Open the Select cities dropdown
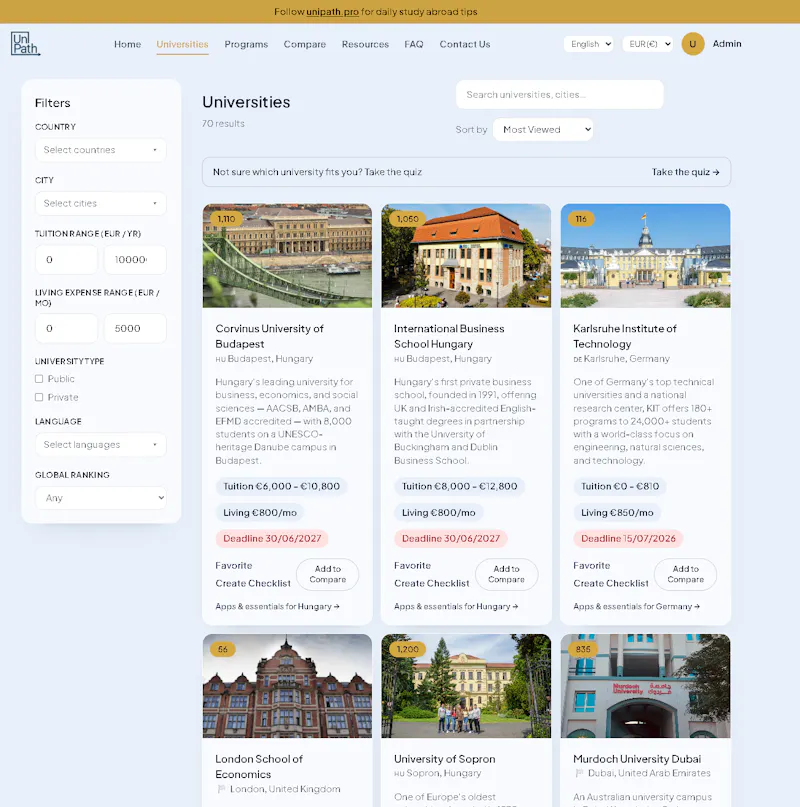This screenshot has height=807, width=800. (x=101, y=203)
